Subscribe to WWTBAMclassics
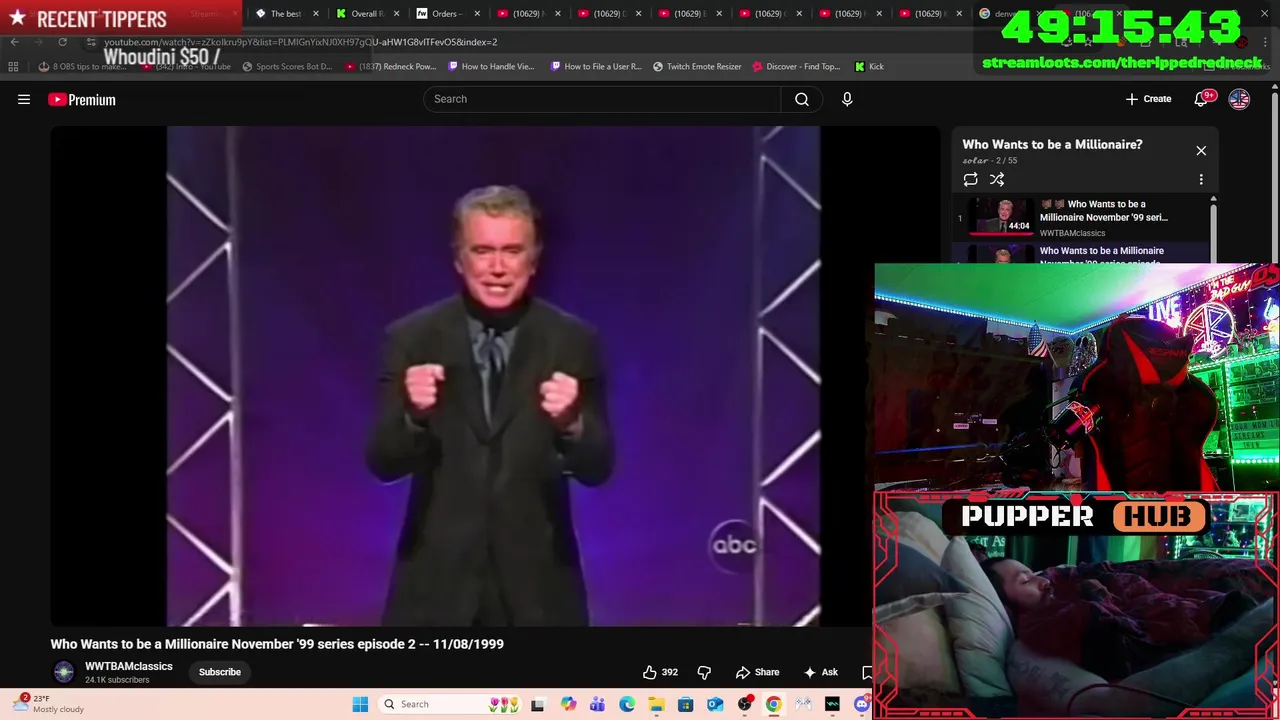This screenshot has width=1280, height=720. pos(219,672)
